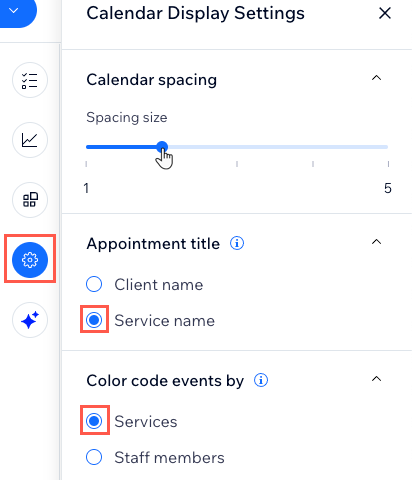Image resolution: width=412 pixels, height=480 pixels.
Task: Click the Spacing size slider handle
Action: pos(162,147)
